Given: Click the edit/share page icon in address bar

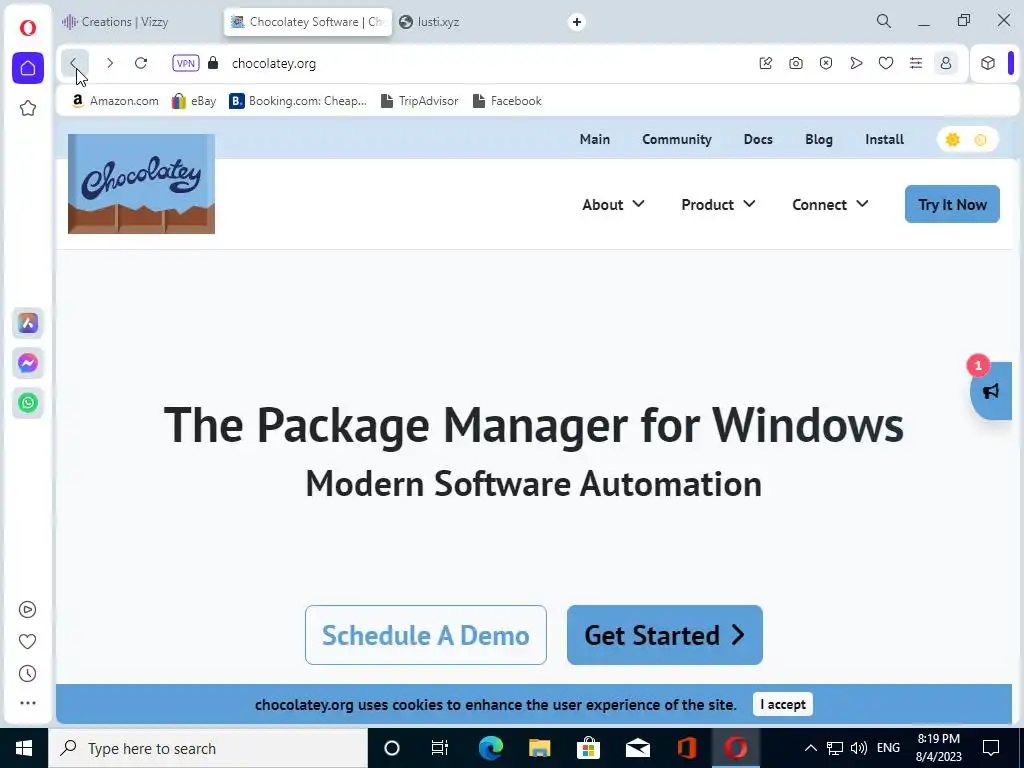Looking at the screenshot, I should (766, 63).
